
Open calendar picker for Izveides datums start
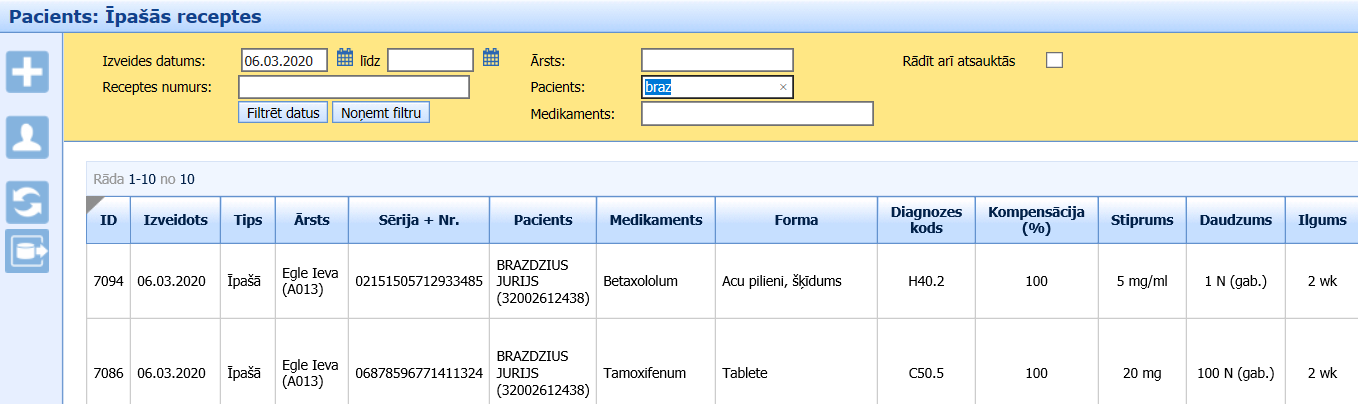coord(345,58)
